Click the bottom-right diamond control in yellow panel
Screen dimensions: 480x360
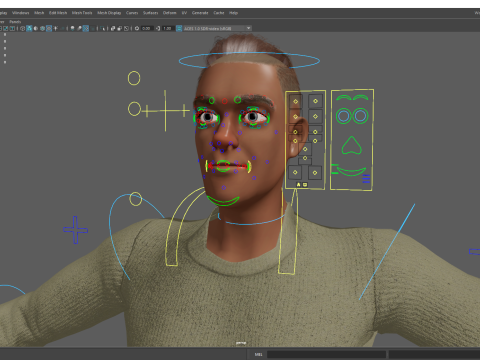click(x=315, y=173)
